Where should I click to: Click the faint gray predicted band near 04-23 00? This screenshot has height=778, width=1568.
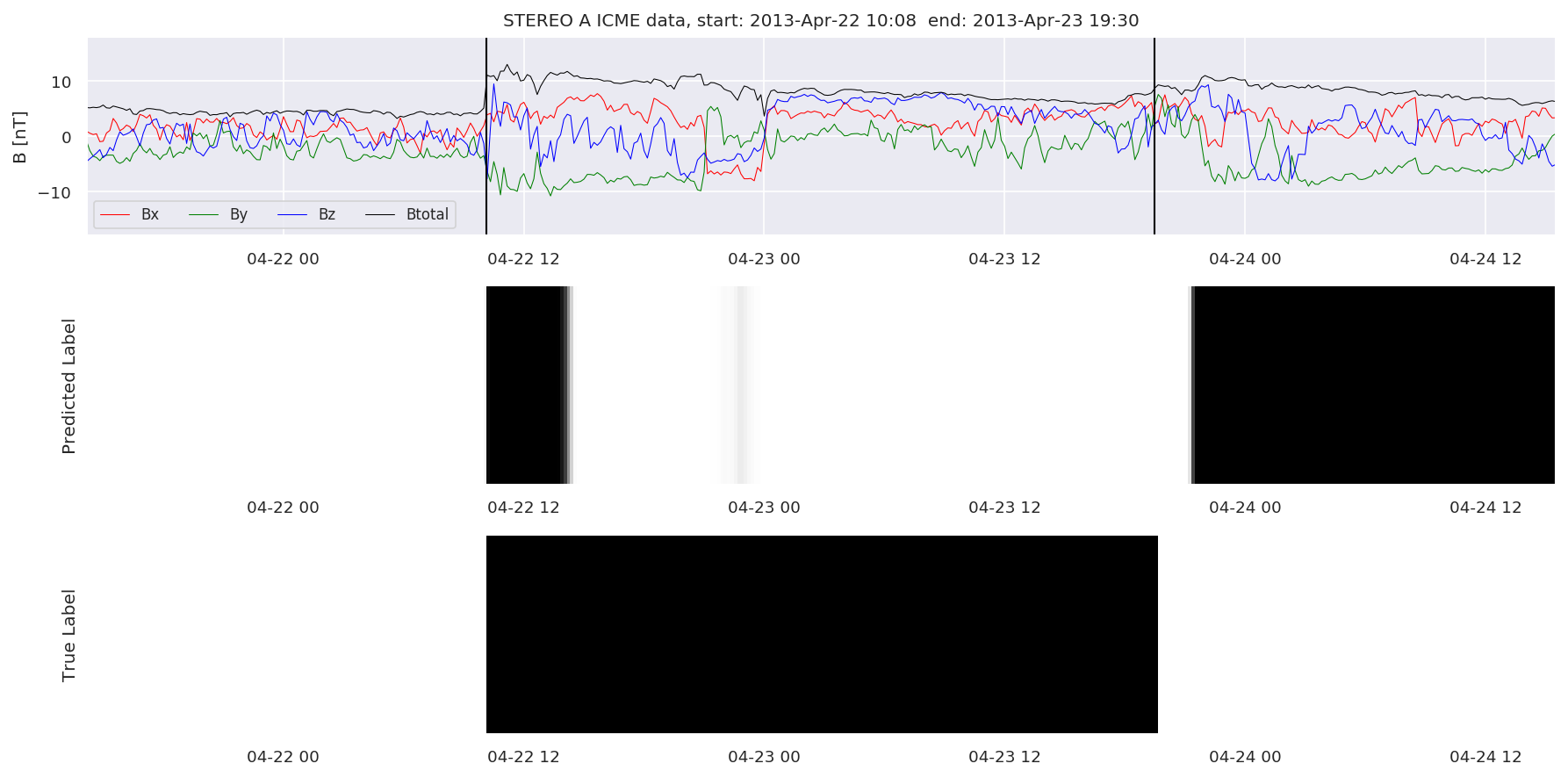(x=739, y=385)
